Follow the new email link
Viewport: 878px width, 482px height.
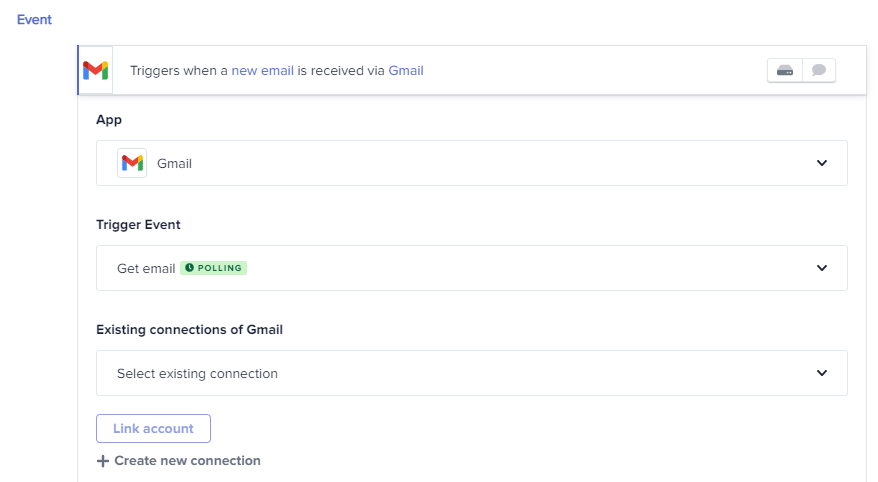263,71
